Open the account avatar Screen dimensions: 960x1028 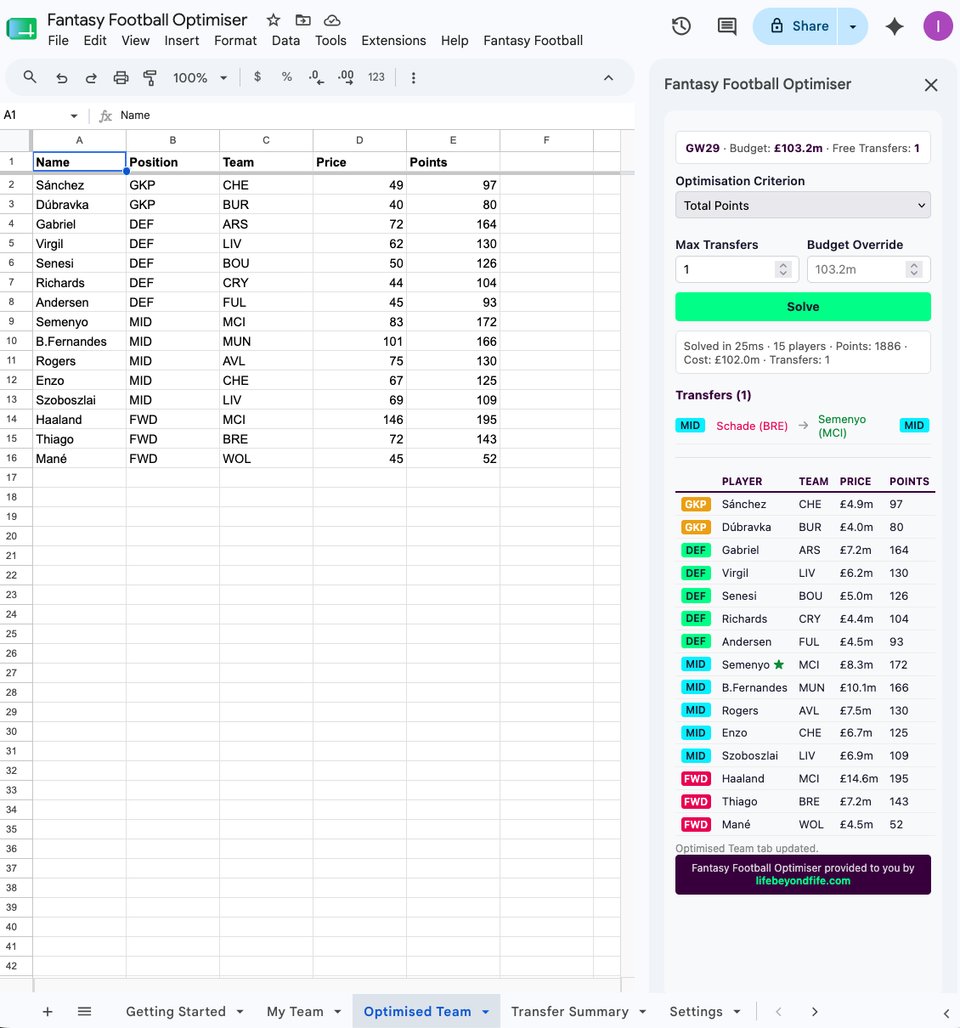pos(938,26)
